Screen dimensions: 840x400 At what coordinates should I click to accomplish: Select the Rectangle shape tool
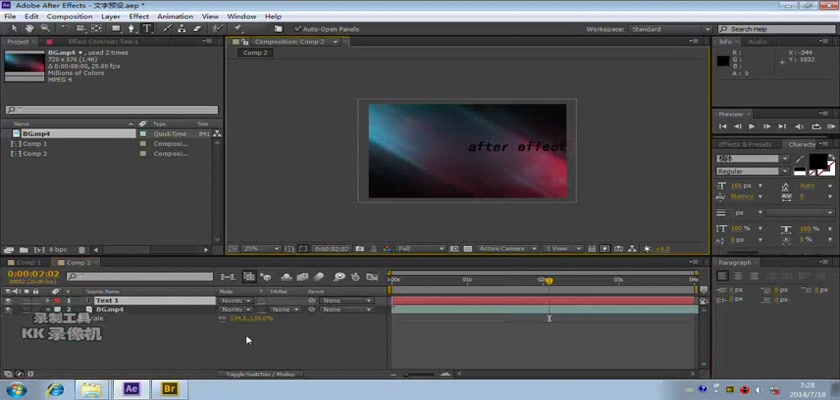point(116,28)
